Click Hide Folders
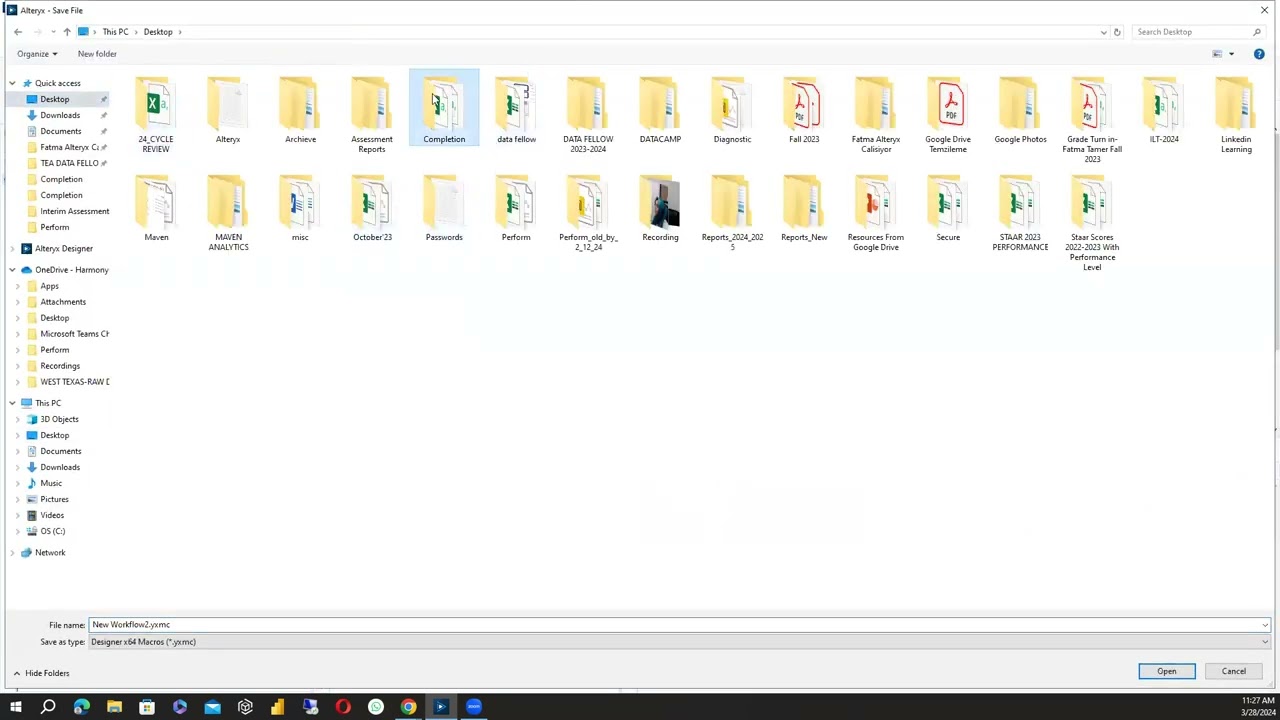The width and height of the screenshot is (1280, 720). (x=42, y=673)
